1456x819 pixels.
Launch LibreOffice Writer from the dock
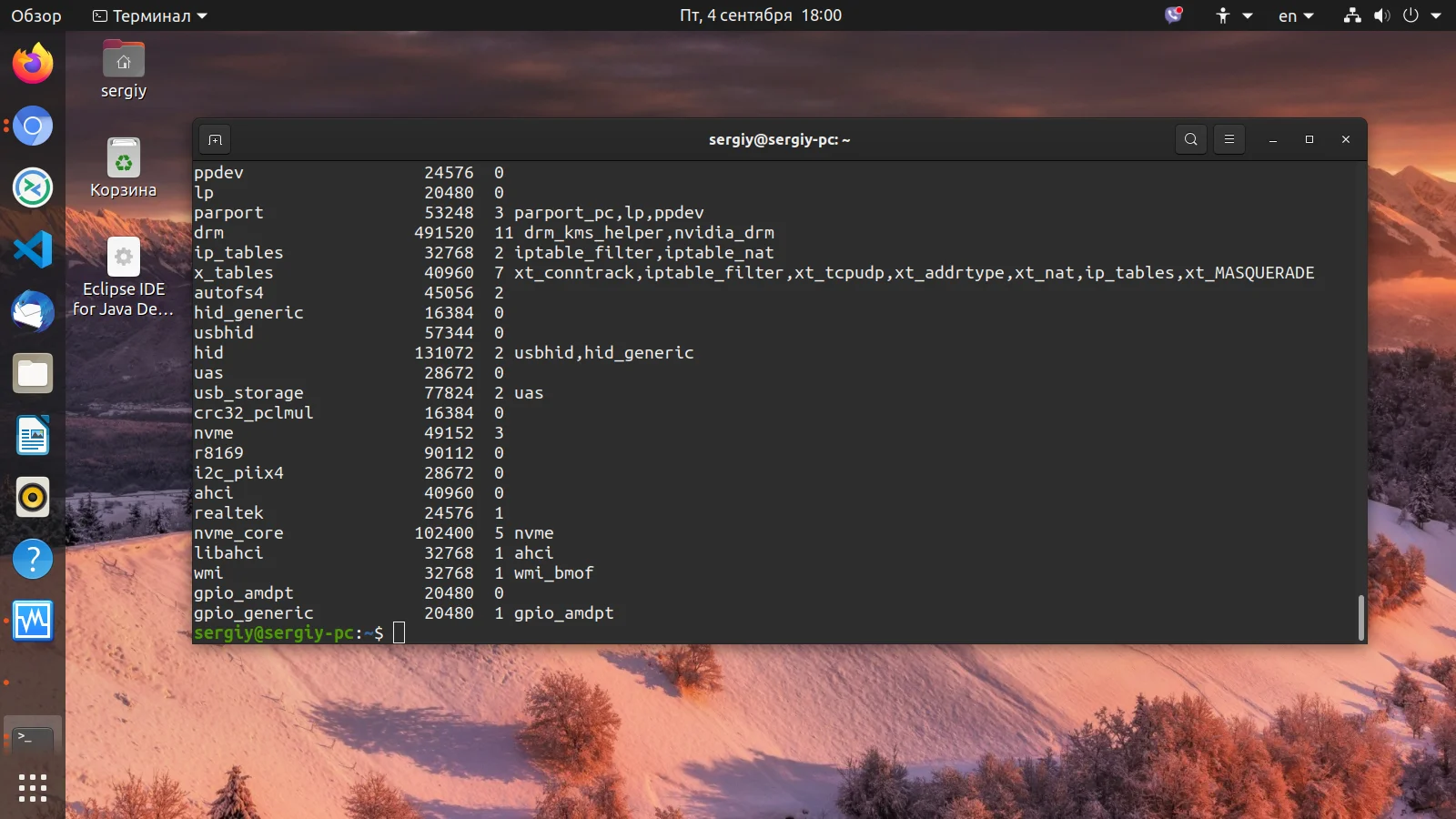33,435
